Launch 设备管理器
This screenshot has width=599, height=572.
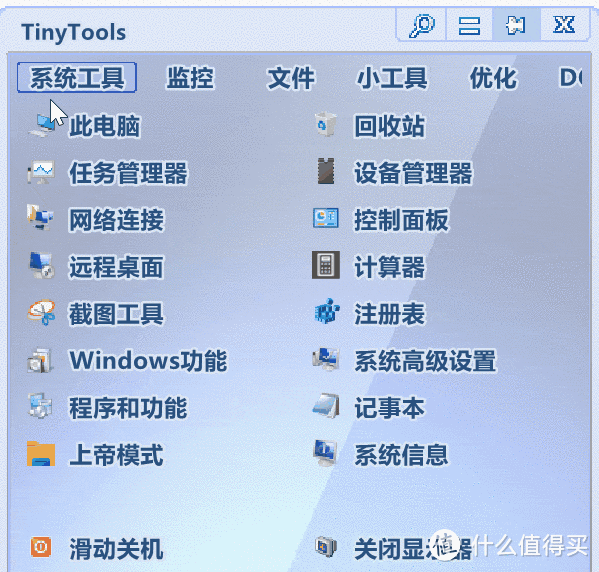414,173
